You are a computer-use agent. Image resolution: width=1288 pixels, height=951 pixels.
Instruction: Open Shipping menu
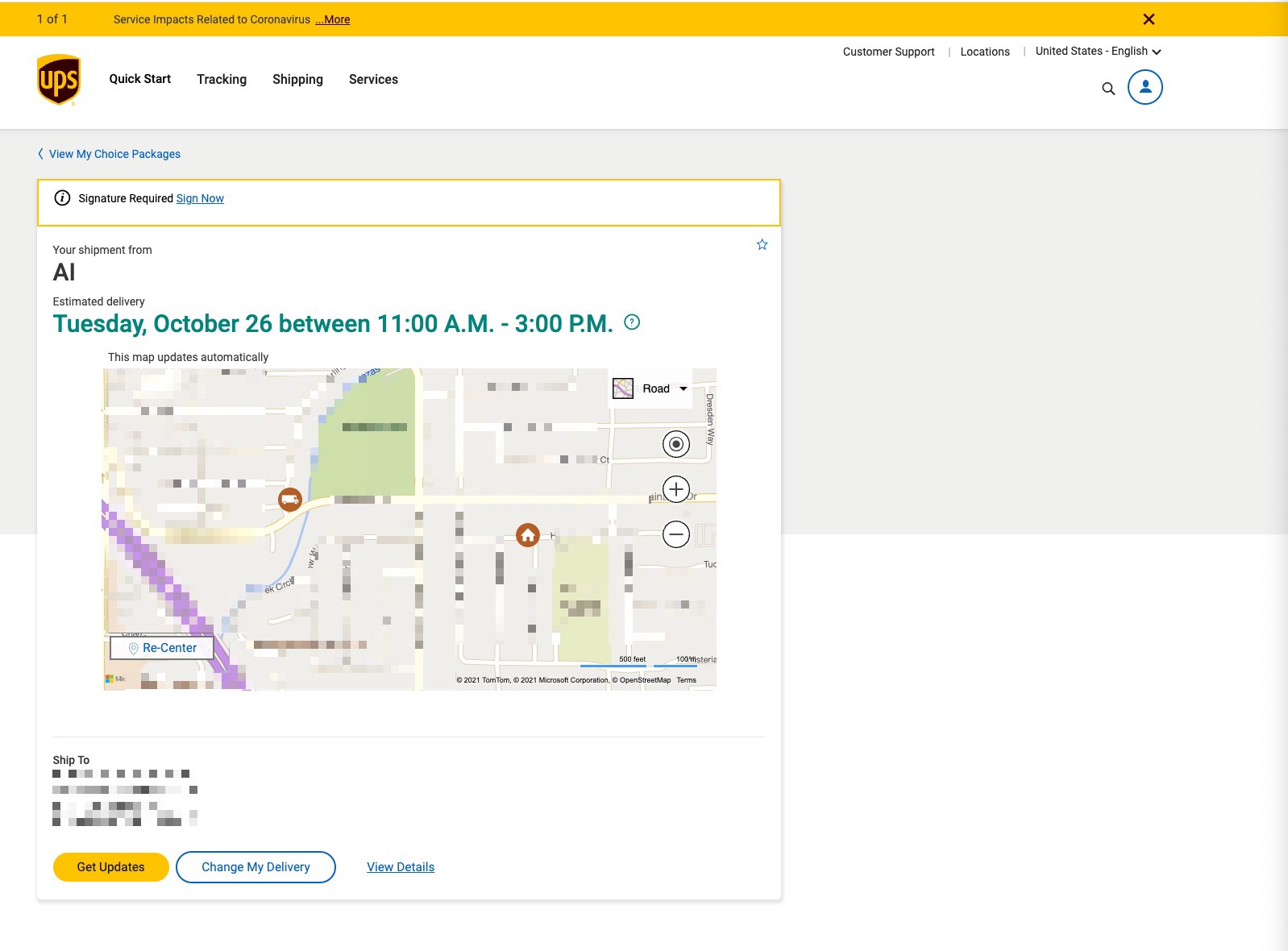click(x=297, y=79)
